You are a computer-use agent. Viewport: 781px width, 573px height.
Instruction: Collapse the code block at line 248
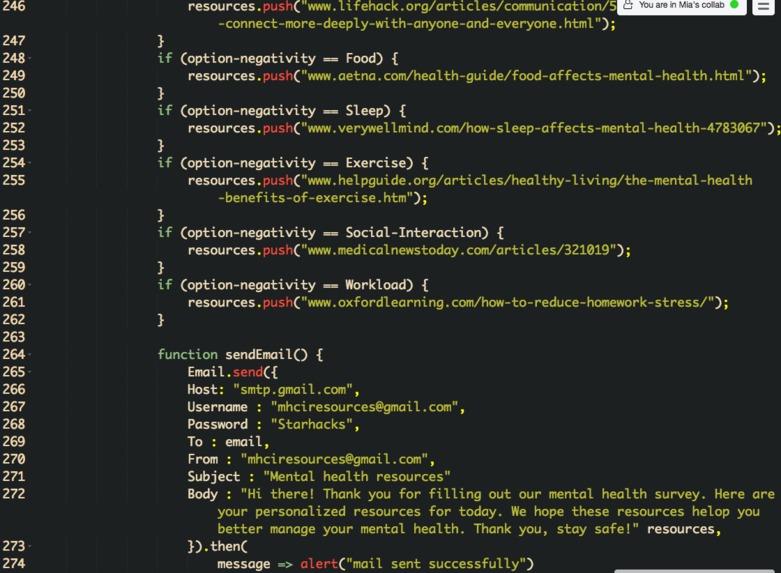pyautogui.click(x=30, y=58)
